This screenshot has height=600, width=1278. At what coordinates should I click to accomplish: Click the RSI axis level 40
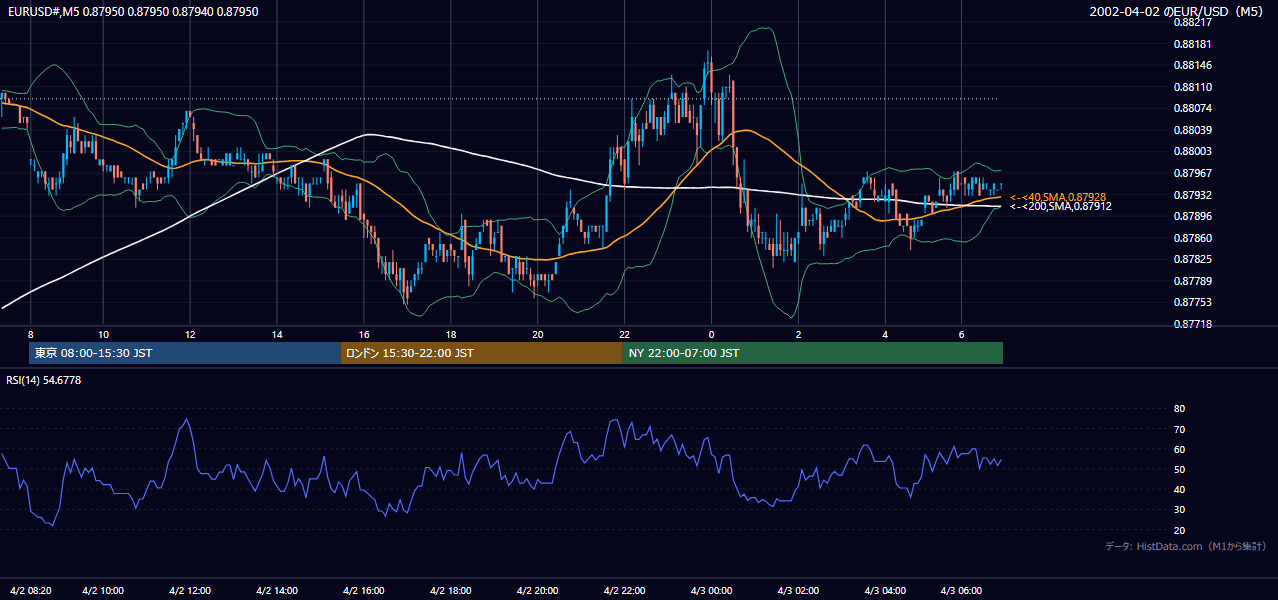tap(1179, 489)
